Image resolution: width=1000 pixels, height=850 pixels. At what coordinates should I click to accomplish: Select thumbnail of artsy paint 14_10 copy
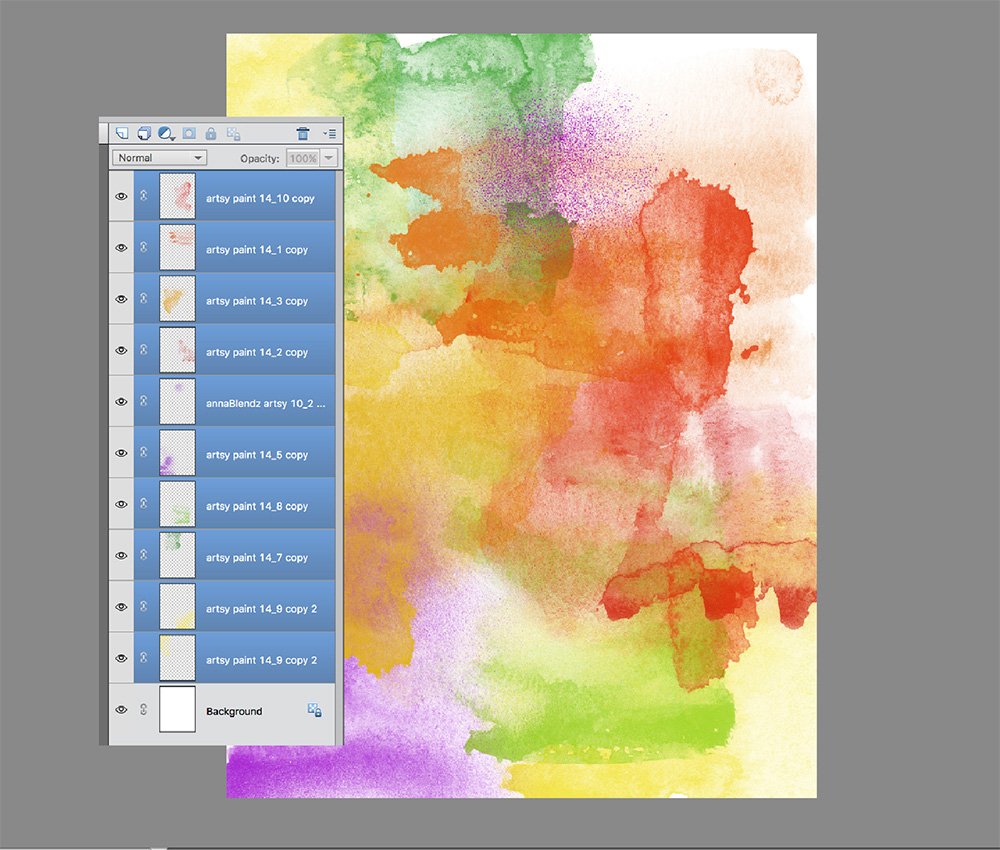click(177, 196)
